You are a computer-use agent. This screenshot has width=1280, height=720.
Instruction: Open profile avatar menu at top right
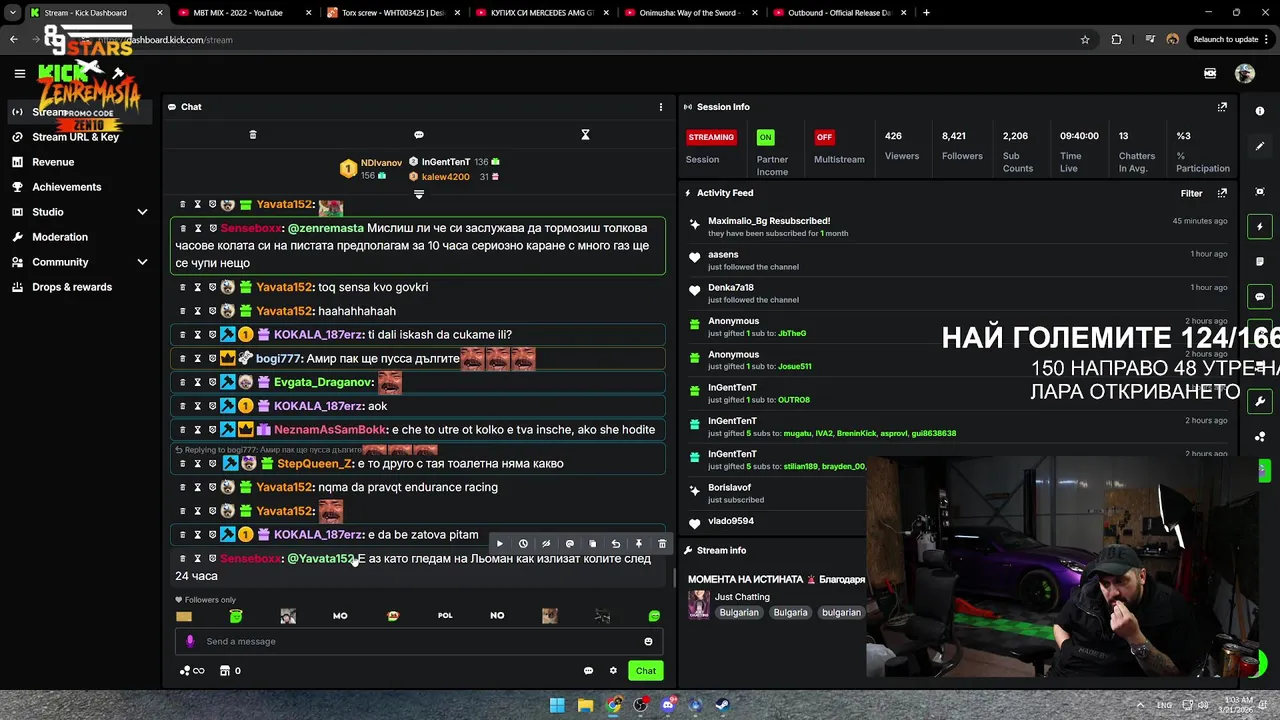pyautogui.click(x=1245, y=73)
